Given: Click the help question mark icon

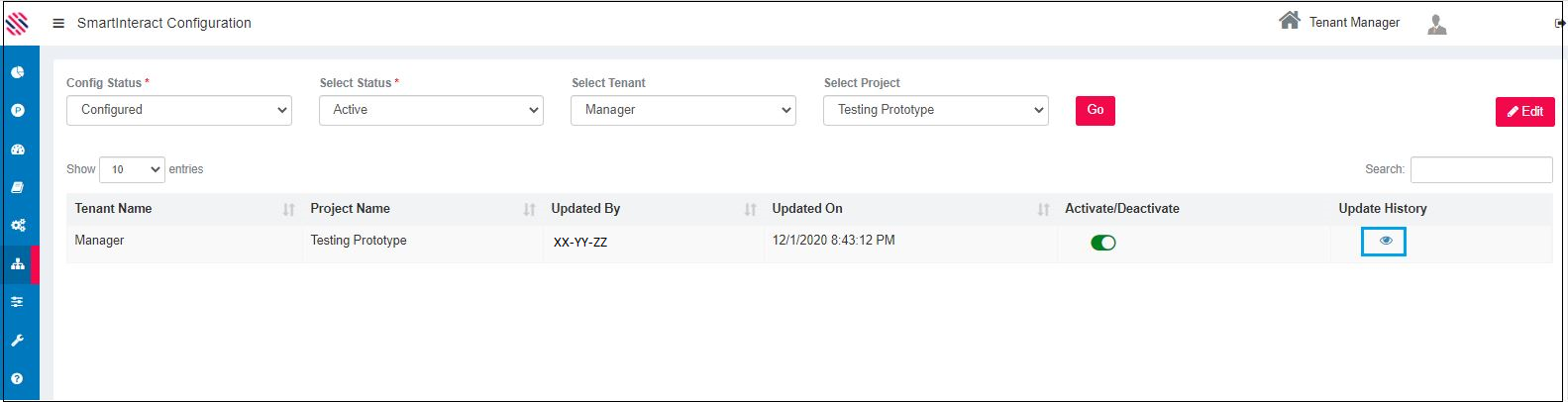Looking at the screenshot, I should click(x=18, y=378).
